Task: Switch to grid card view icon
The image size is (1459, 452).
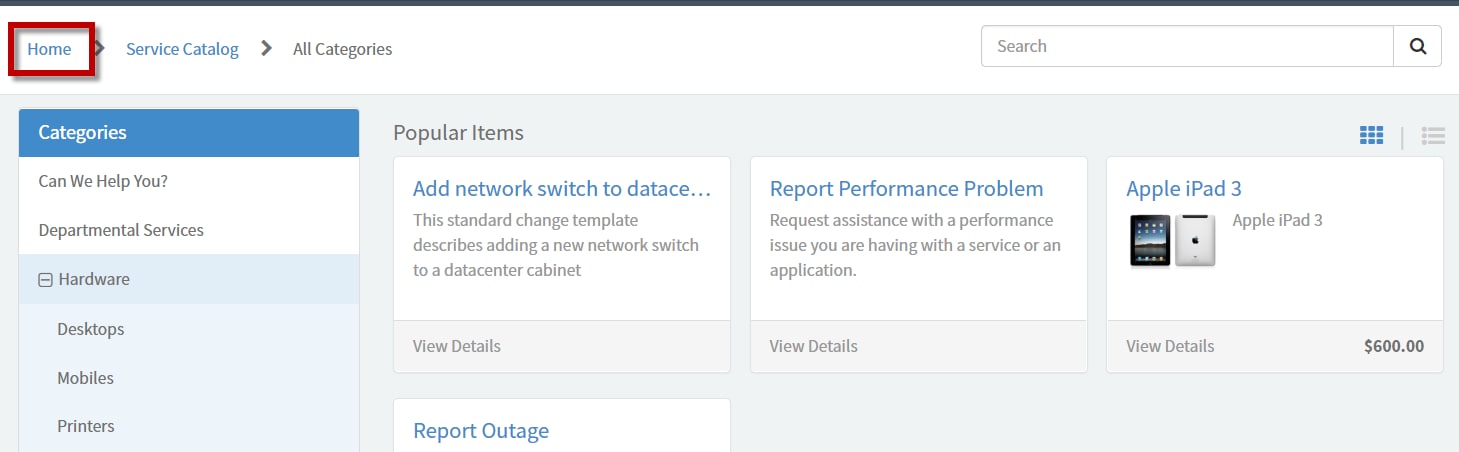Action: pos(1371,135)
